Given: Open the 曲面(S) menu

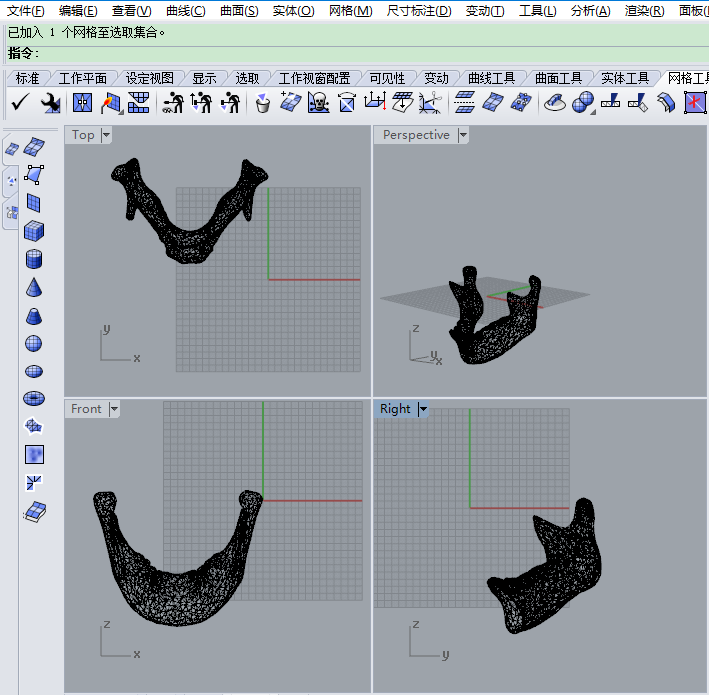Looking at the screenshot, I should tap(238, 11).
